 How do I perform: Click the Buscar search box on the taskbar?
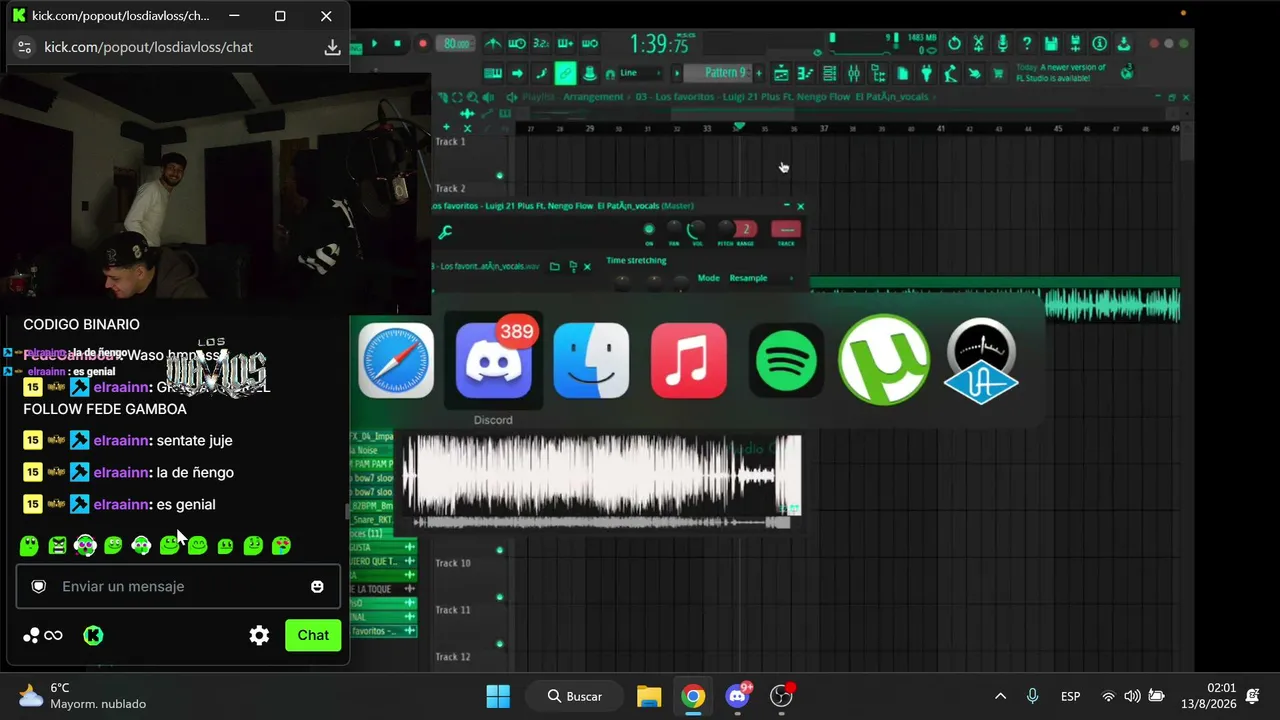575,696
